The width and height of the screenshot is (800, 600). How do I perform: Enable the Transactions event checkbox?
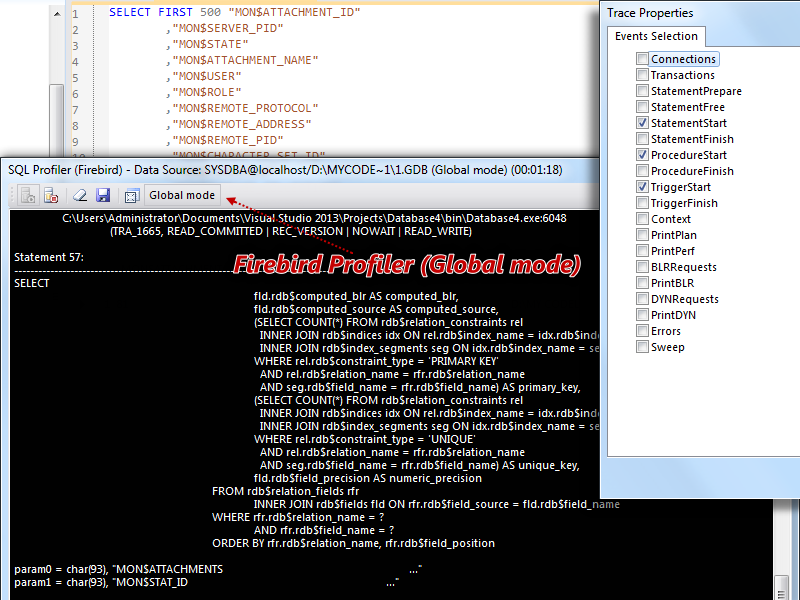pos(642,75)
